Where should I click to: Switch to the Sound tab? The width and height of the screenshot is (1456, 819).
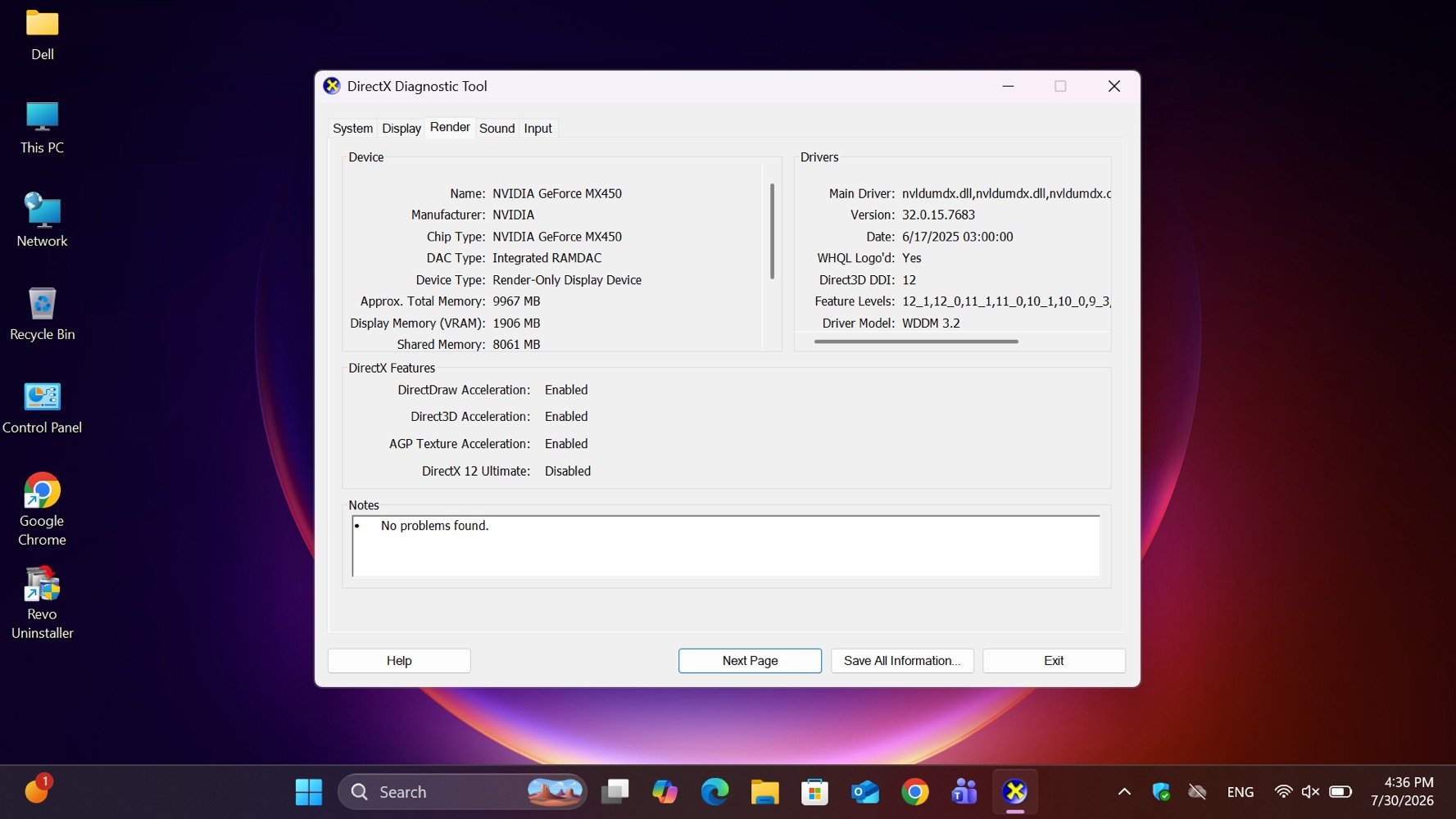497,129
